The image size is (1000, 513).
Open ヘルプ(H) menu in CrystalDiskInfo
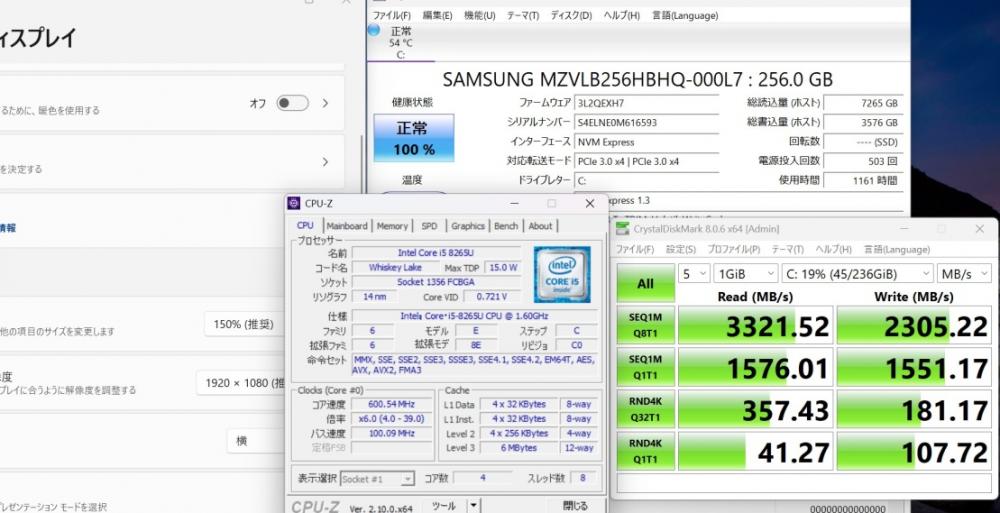[622, 15]
